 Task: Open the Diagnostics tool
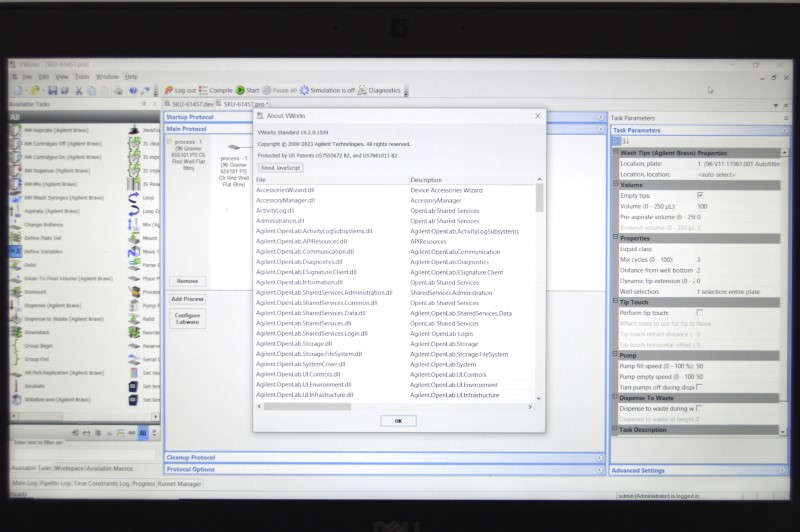[x=379, y=90]
